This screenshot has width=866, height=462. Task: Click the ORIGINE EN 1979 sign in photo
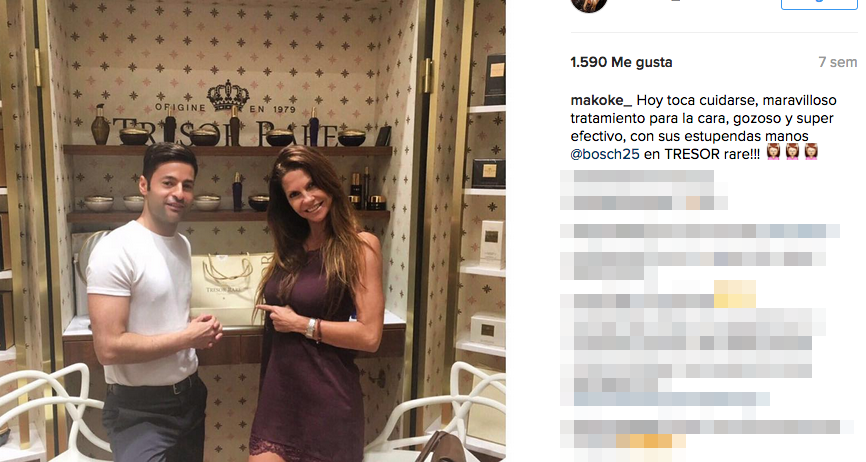click(225, 108)
